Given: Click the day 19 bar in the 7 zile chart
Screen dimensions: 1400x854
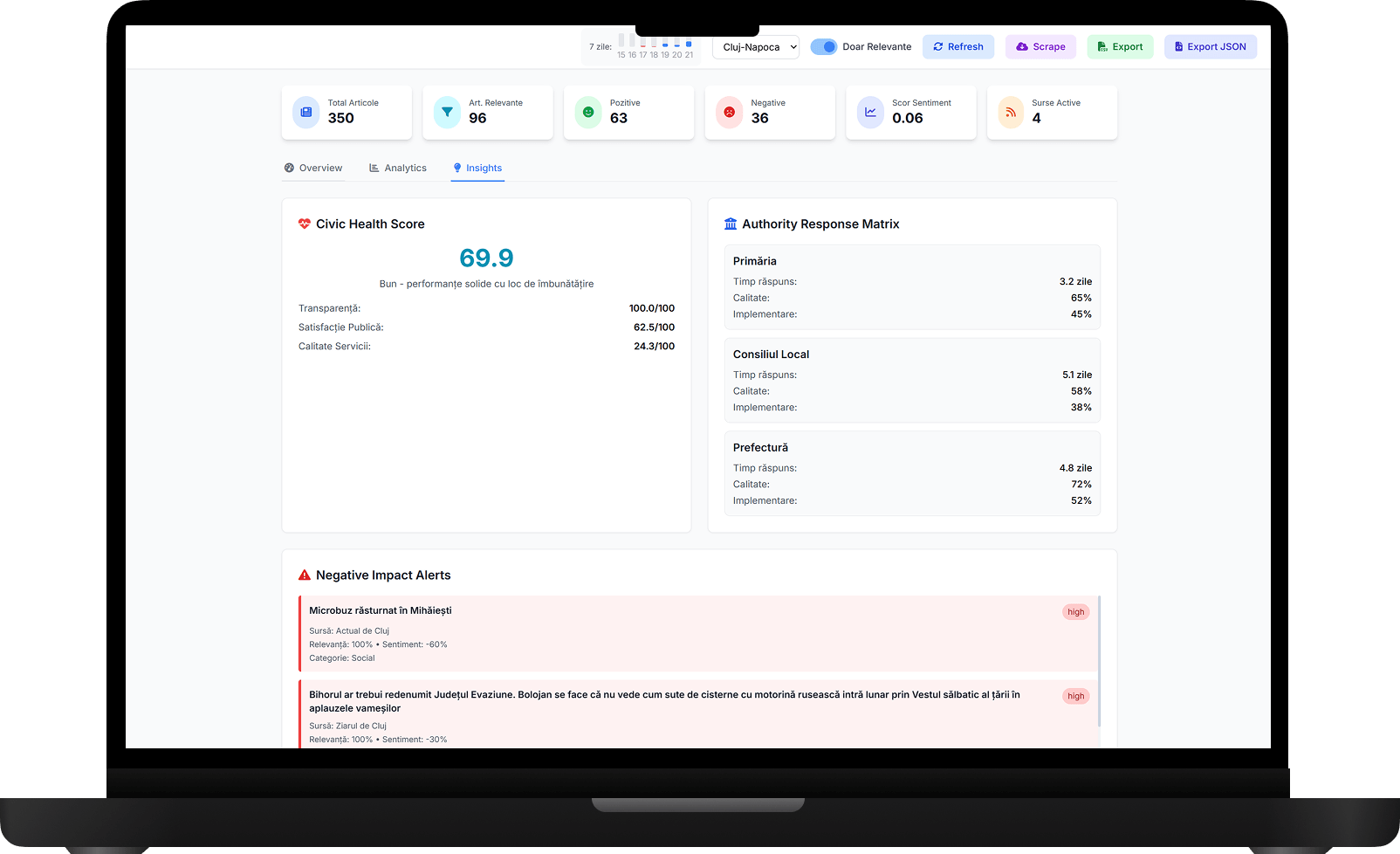Looking at the screenshot, I should (665, 41).
